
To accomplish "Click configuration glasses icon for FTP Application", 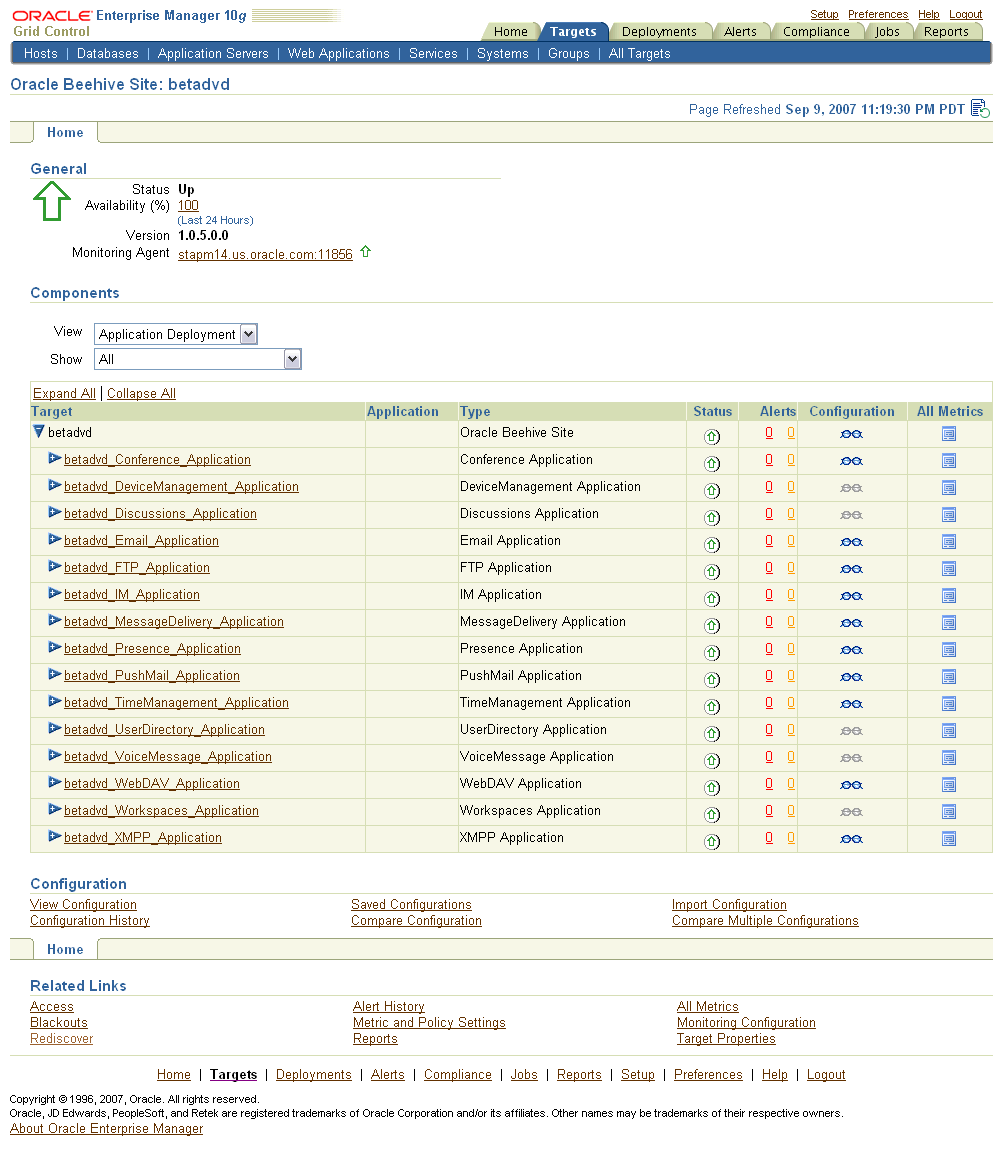I will 851,570.
